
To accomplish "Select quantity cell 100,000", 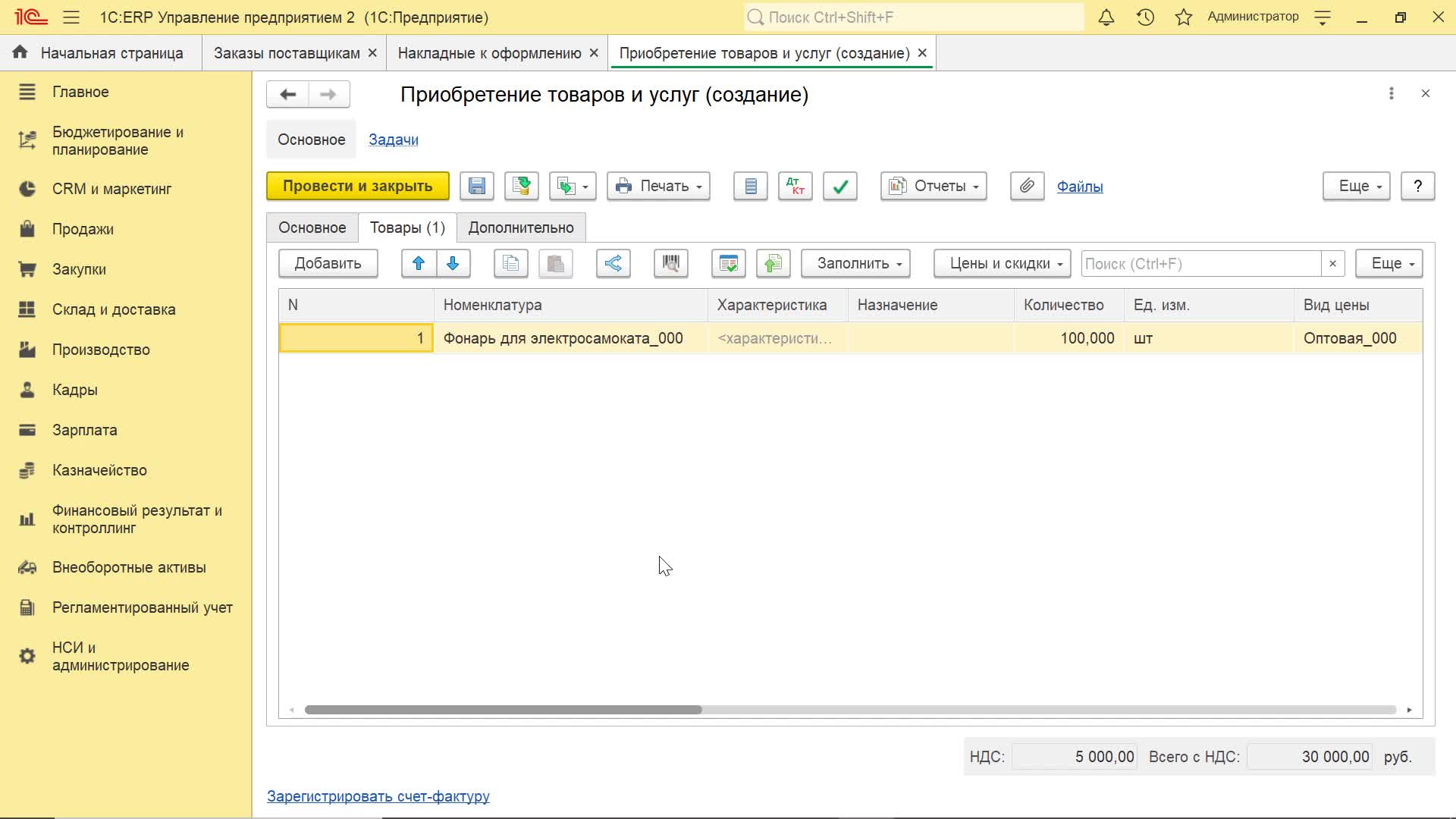I will pos(1069,338).
